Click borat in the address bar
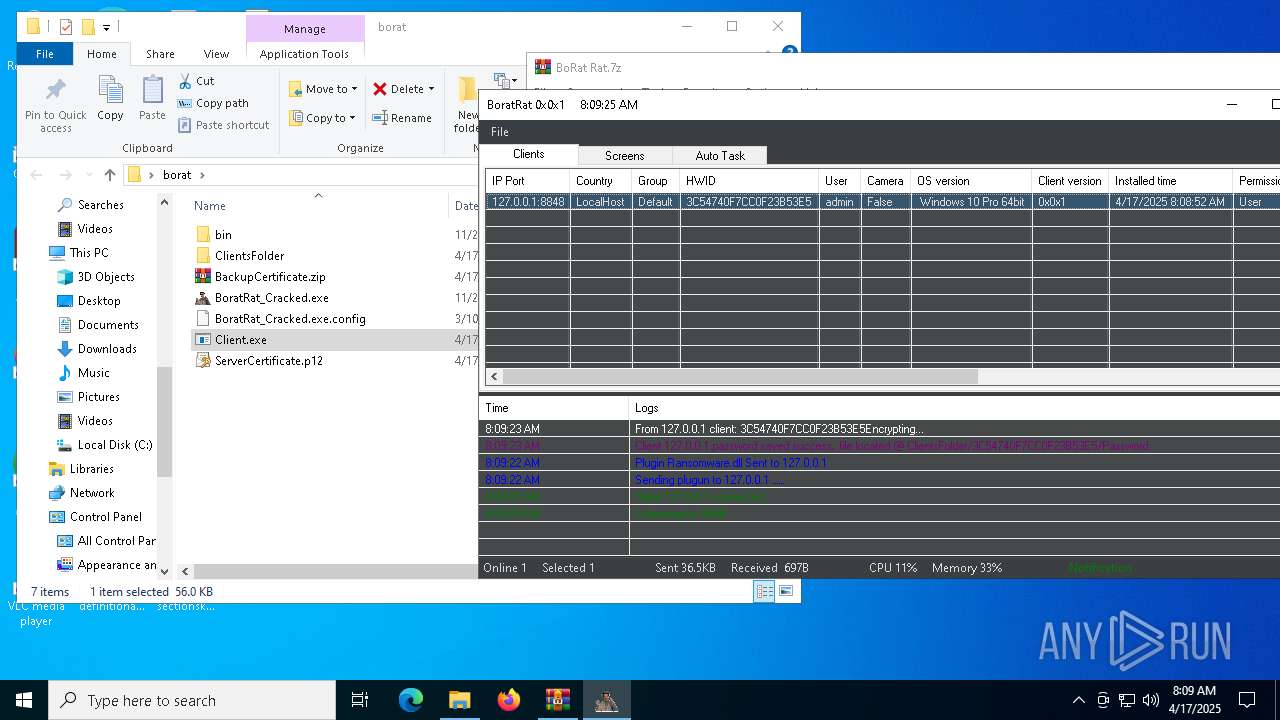This screenshot has height=720, width=1280. click(x=177, y=175)
